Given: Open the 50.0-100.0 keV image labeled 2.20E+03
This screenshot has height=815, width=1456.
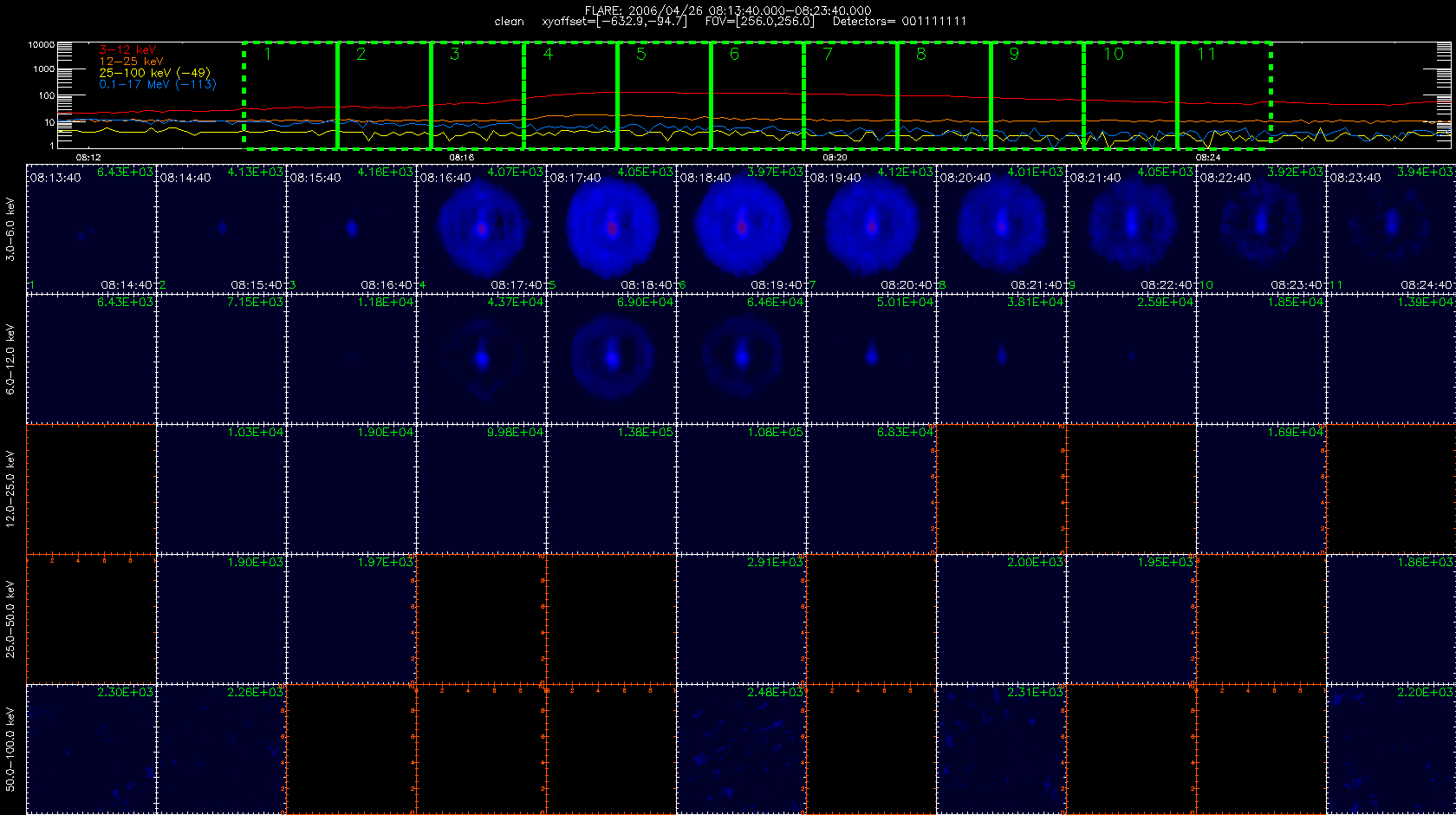Looking at the screenshot, I should (1391, 749).
